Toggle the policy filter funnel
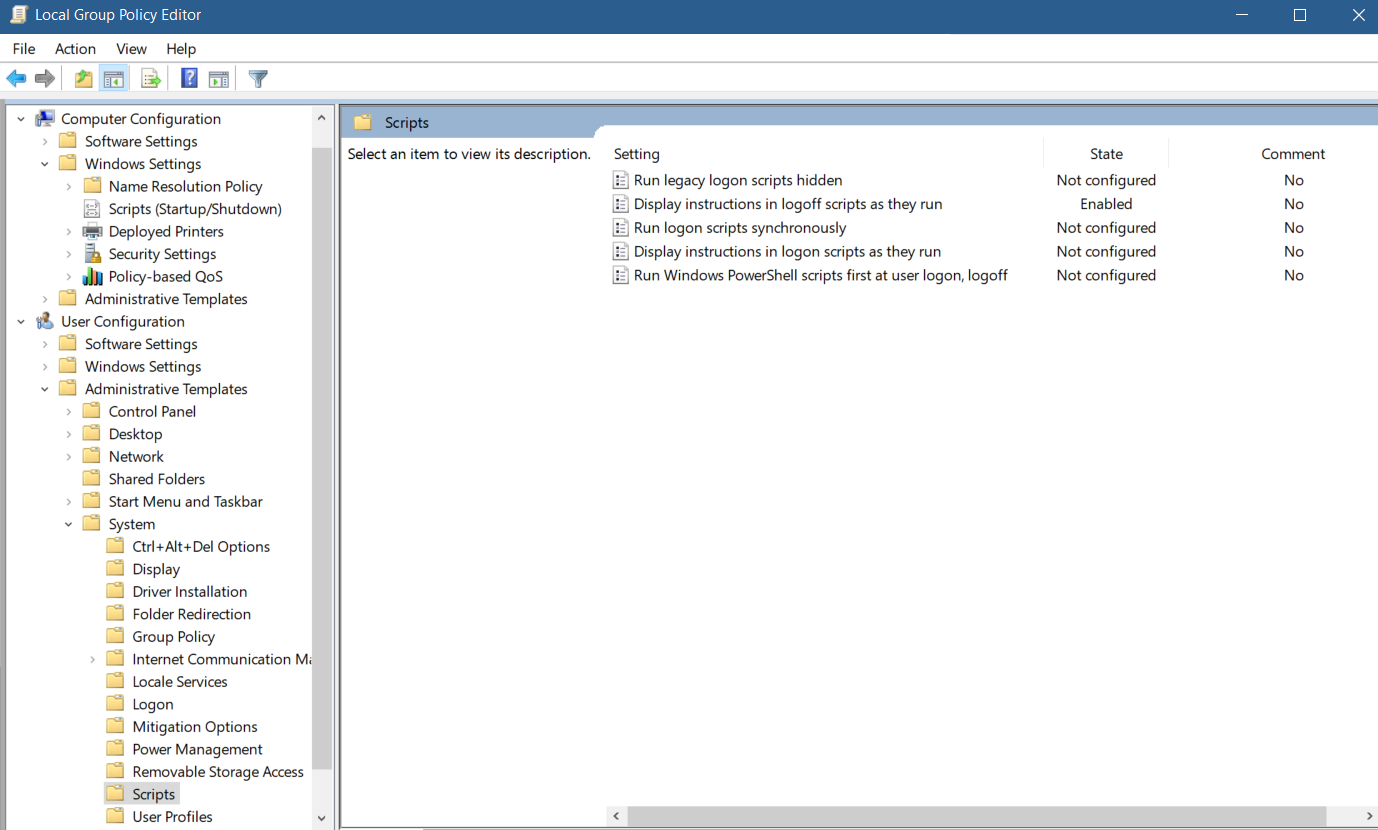The width and height of the screenshot is (1378, 830). (x=257, y=78)
